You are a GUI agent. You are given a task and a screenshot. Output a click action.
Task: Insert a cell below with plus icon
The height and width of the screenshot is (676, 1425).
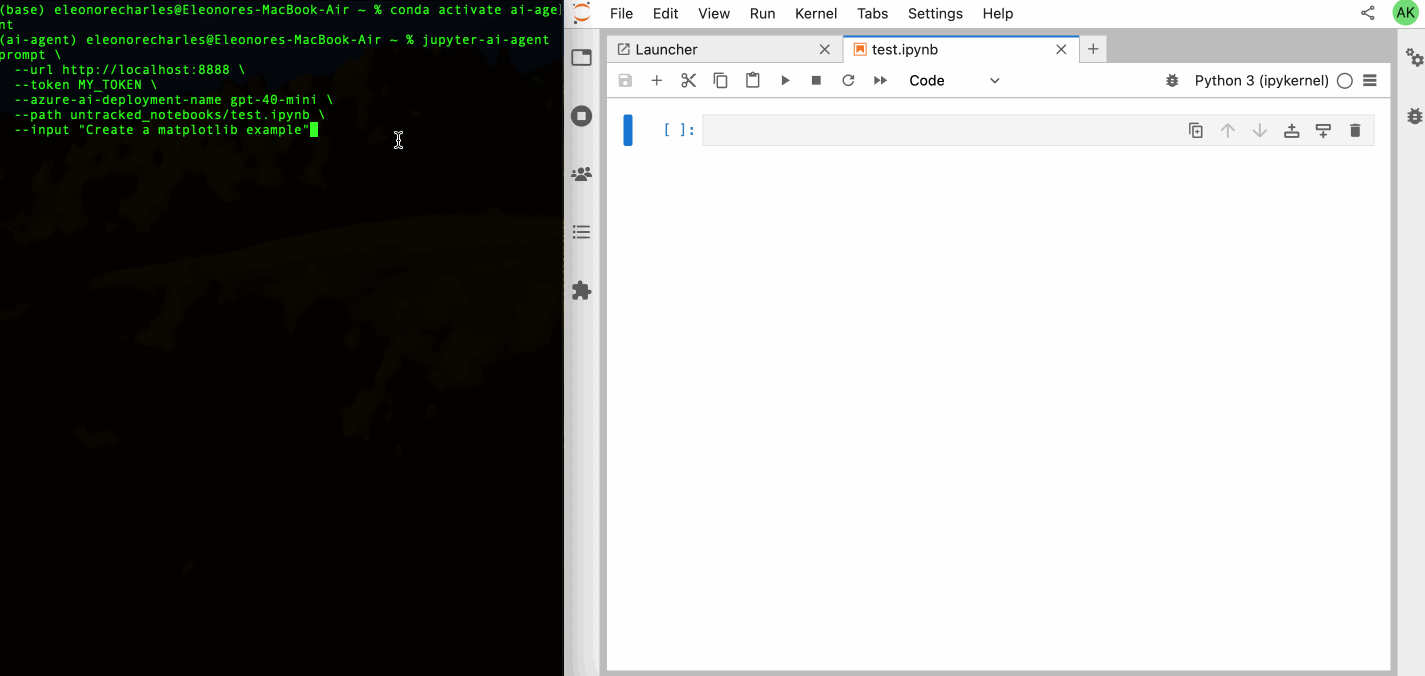pos(657,81)
